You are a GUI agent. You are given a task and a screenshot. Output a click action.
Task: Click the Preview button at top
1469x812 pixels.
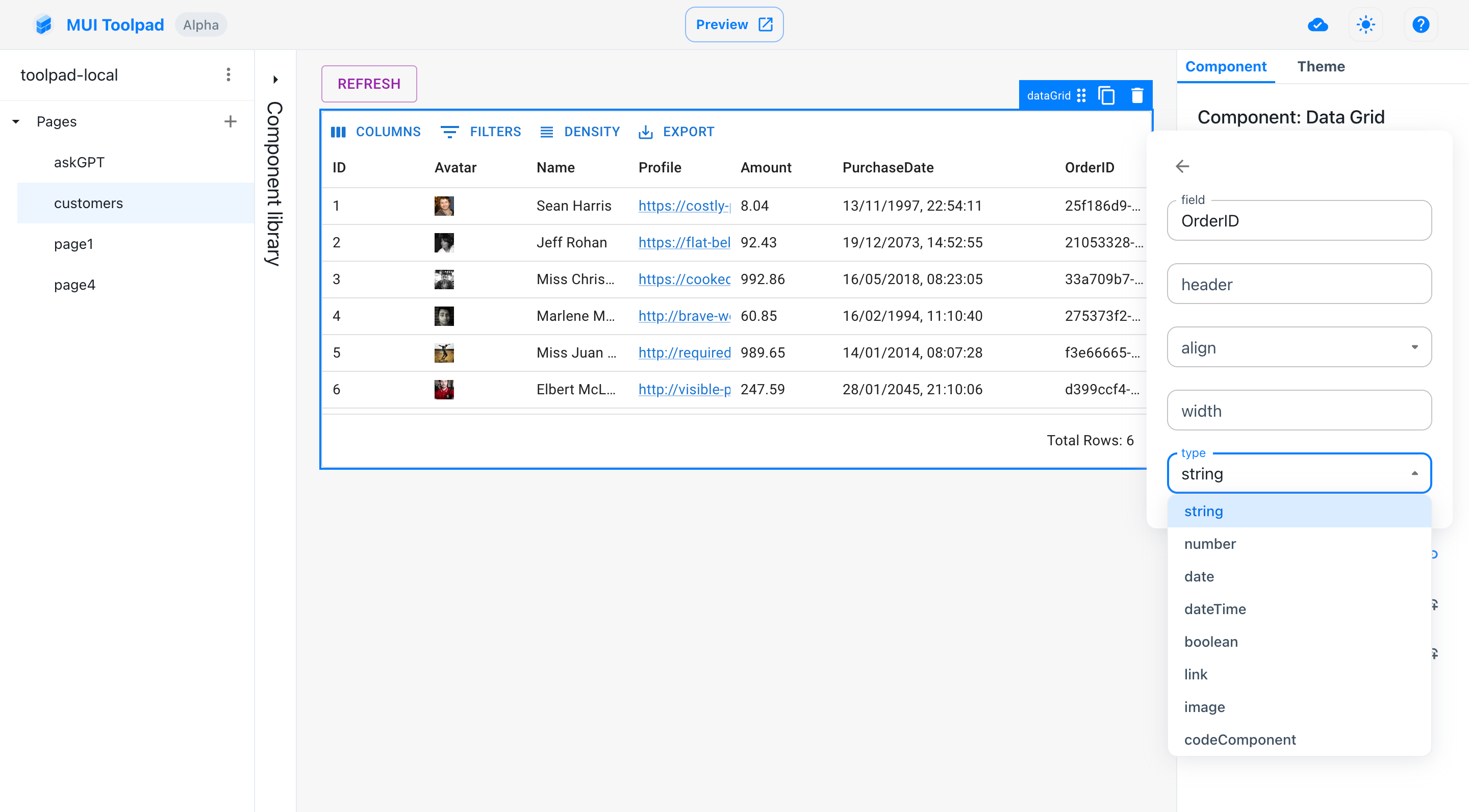pos(734,25)
